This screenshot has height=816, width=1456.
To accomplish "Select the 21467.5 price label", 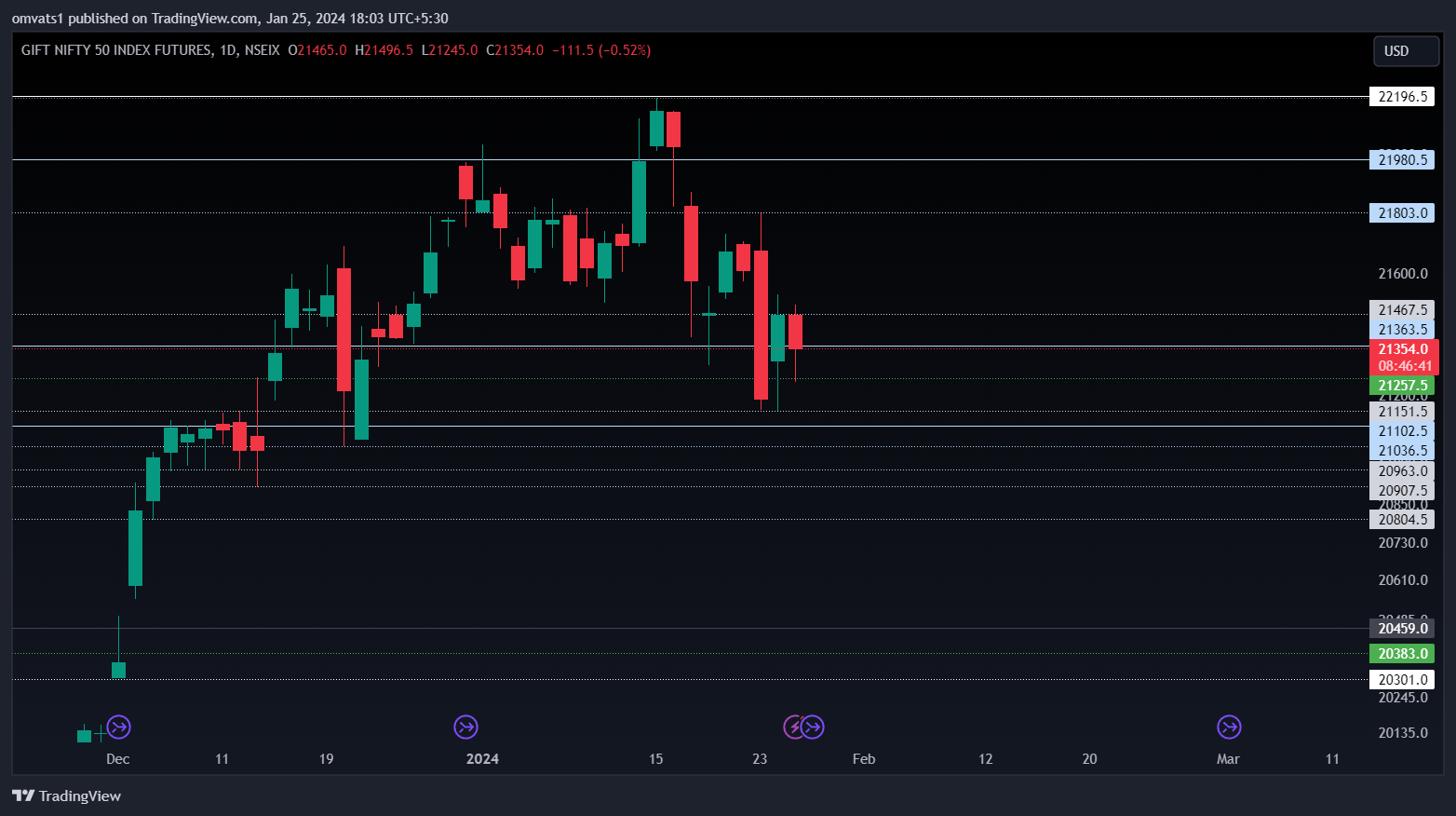I will point(1402,310).
